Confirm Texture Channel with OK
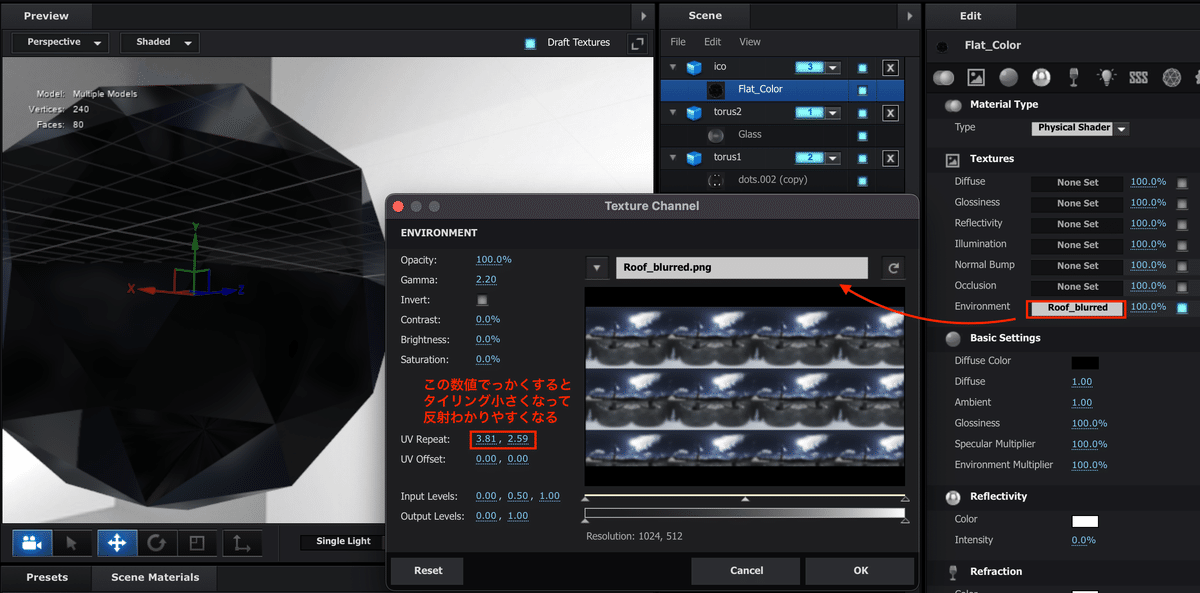 pyautogui.click(x=860, y=571)
